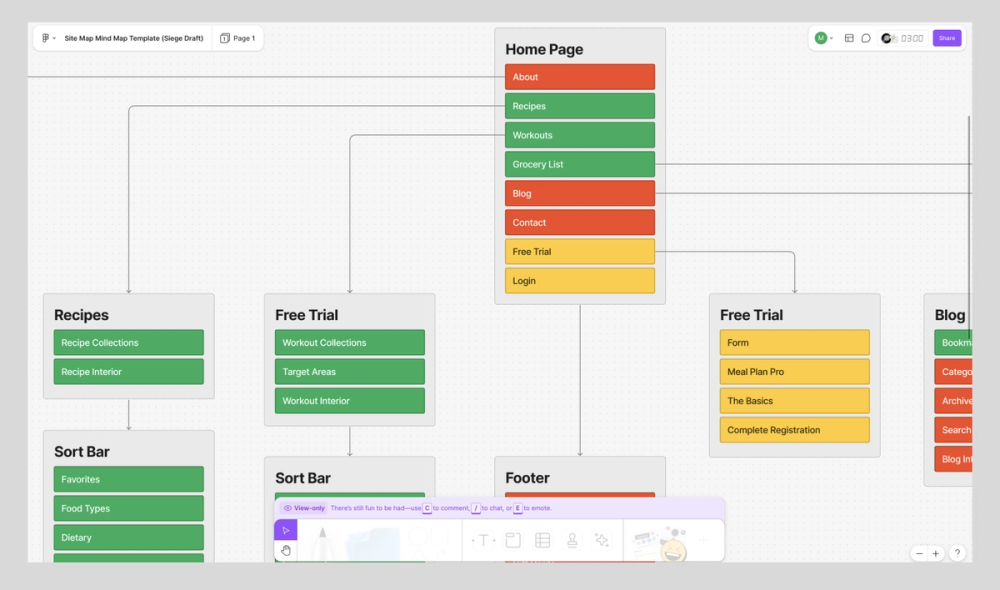This screenshot has height=590, width=1000.
Task: Select the purple pointer tool
Action: coord(286,530)
